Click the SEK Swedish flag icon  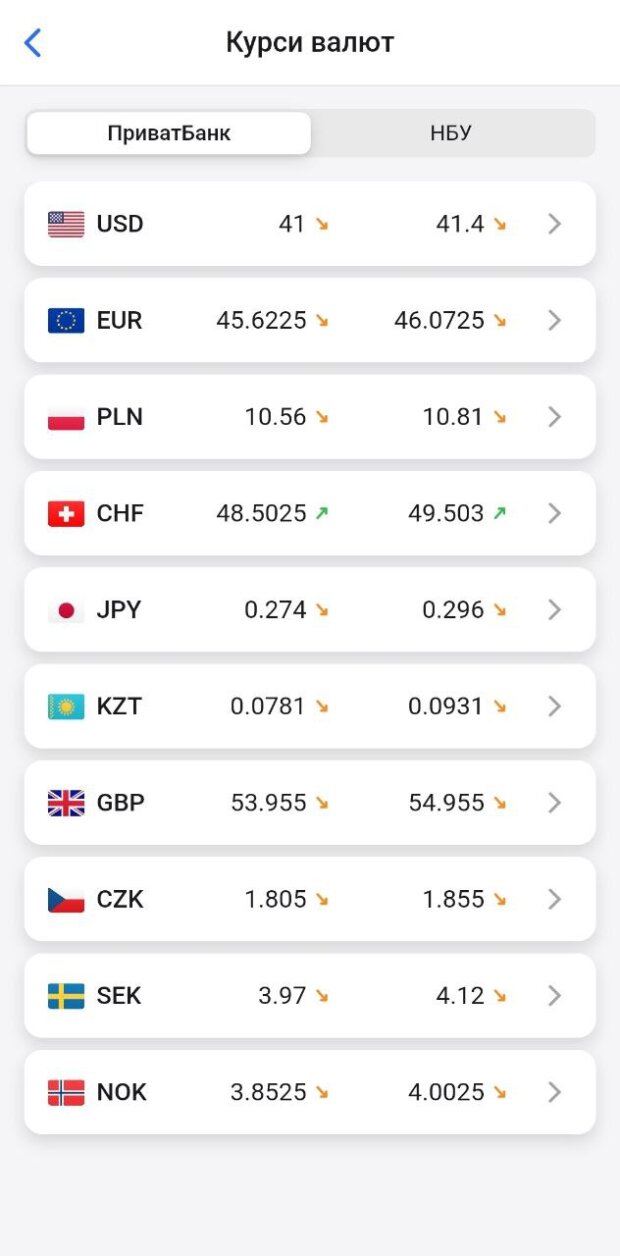(66, 996)
